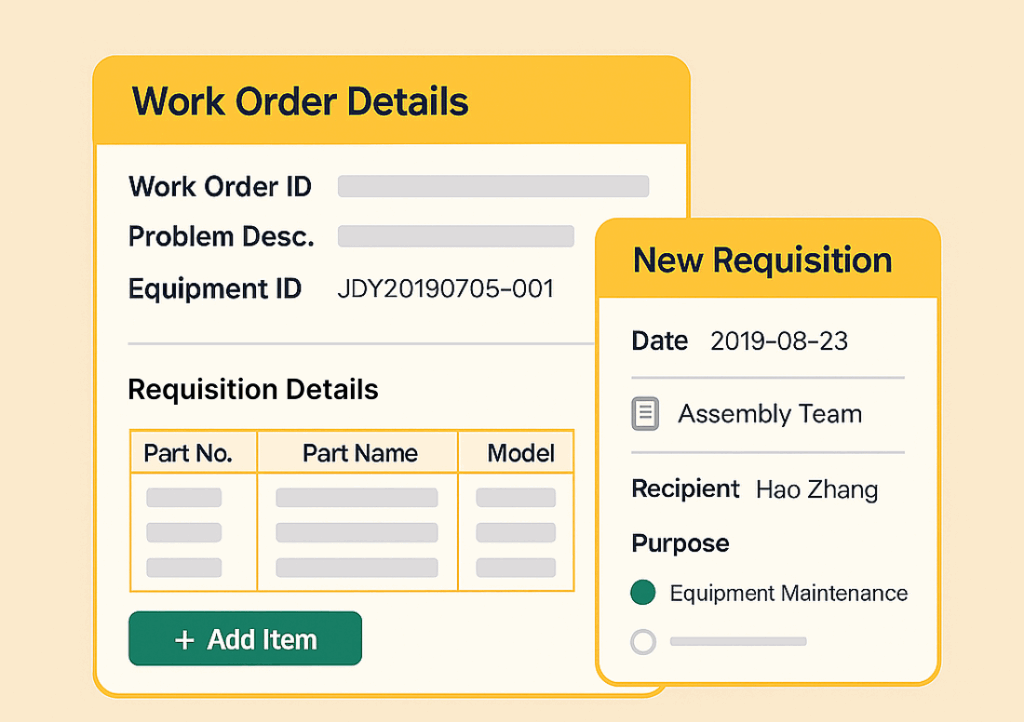
Task: Select the Equipment ID value JDY20190705-001
Action: pyautogui.click(x=445, y=290)
